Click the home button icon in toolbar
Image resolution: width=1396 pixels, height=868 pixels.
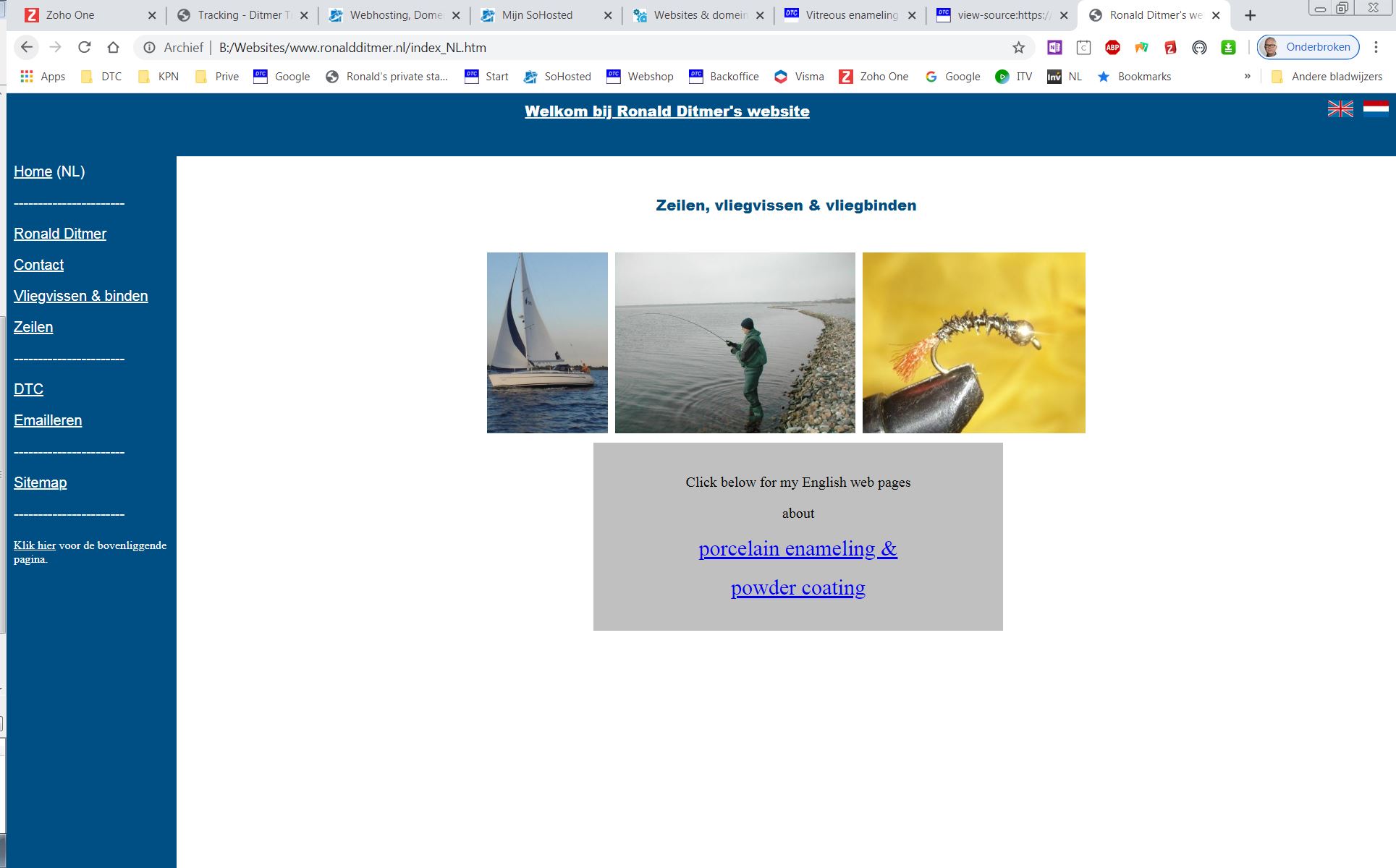tap(116, 47)
